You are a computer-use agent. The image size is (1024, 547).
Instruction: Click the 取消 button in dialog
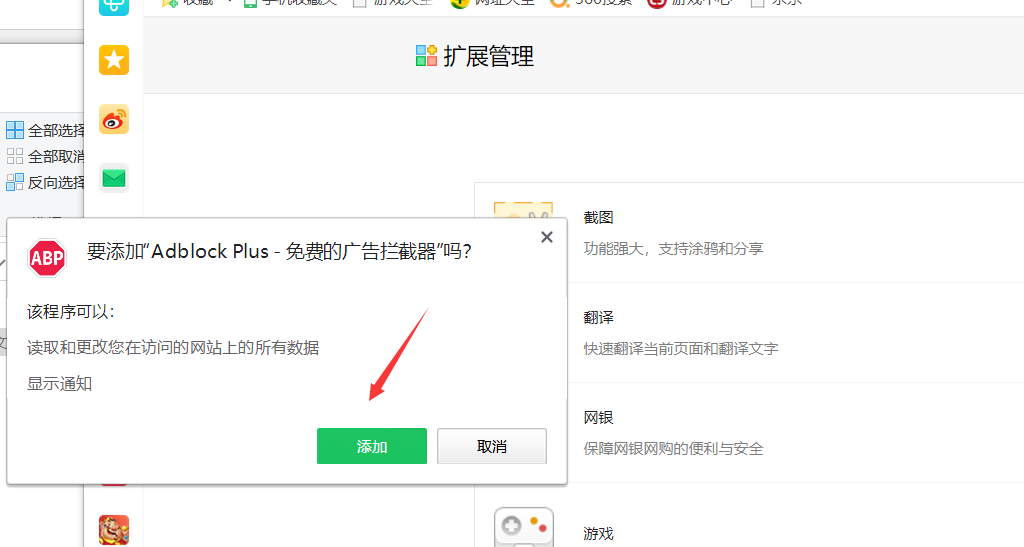492,446
